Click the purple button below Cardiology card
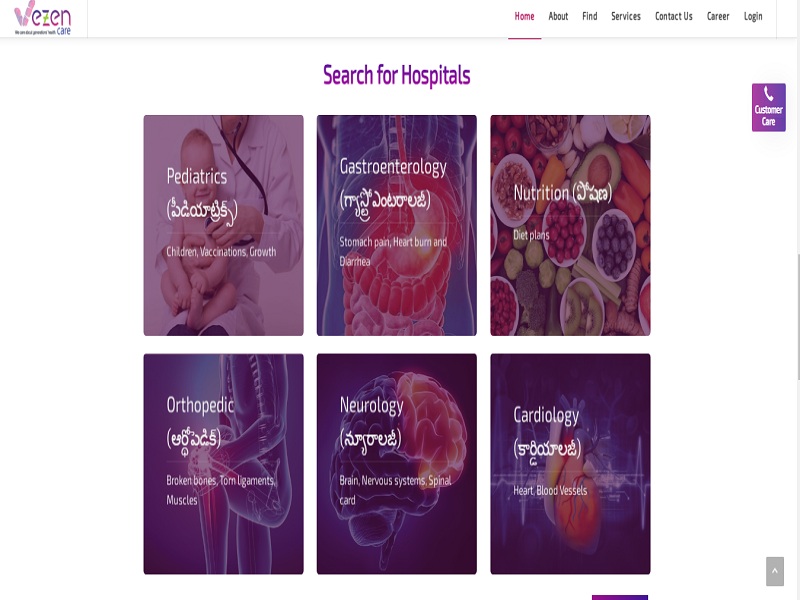Image resolution: width=800 pixels, height=600 pixels. (x=620, y=597)
